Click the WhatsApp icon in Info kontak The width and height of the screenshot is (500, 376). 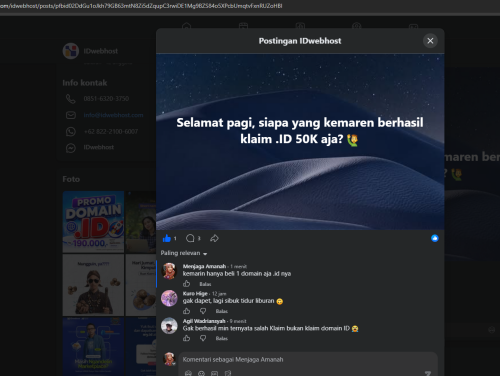71,131
